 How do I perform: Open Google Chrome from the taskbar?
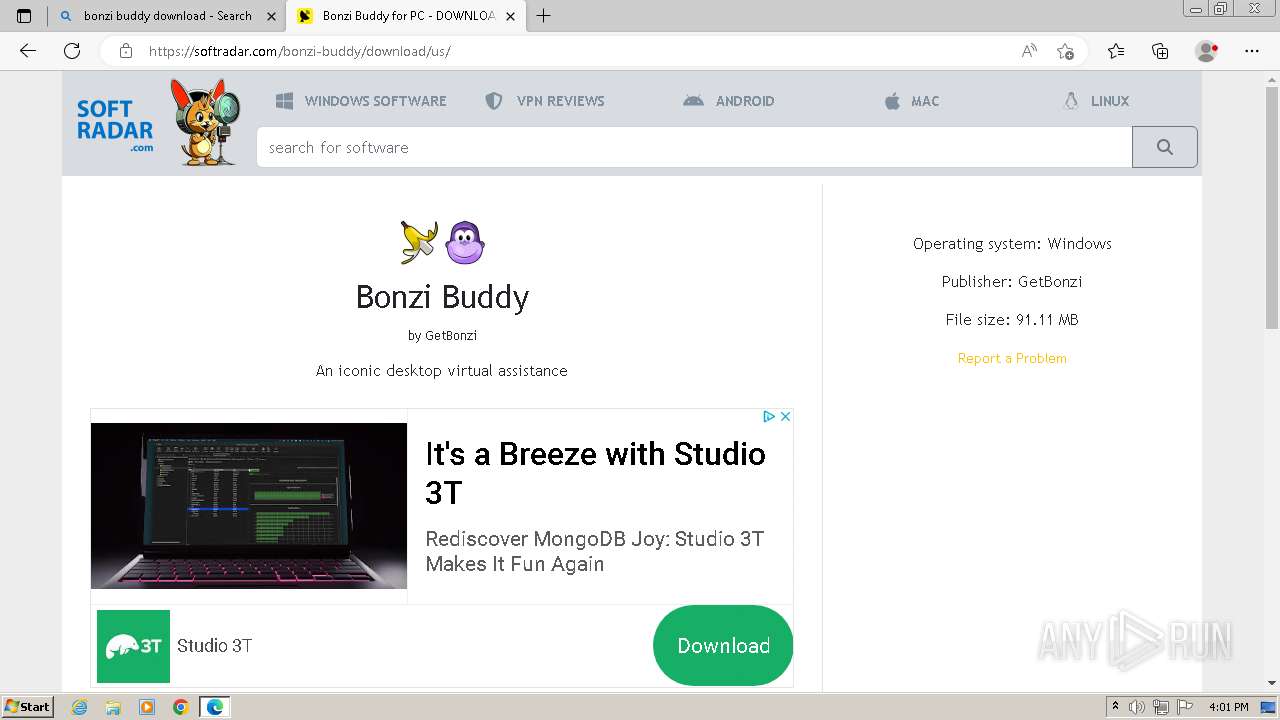pos(180,707)
